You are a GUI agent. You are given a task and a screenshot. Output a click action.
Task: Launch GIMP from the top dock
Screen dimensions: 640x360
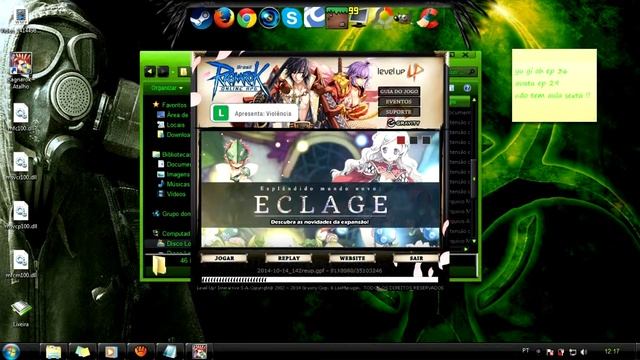click(x=403, y=18)
